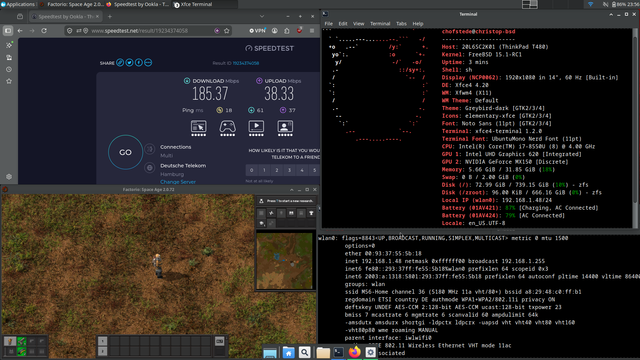640x360 pixels.
Task: Open bookmarks star in Firefox sidebar
Action: tap(9, 81)
